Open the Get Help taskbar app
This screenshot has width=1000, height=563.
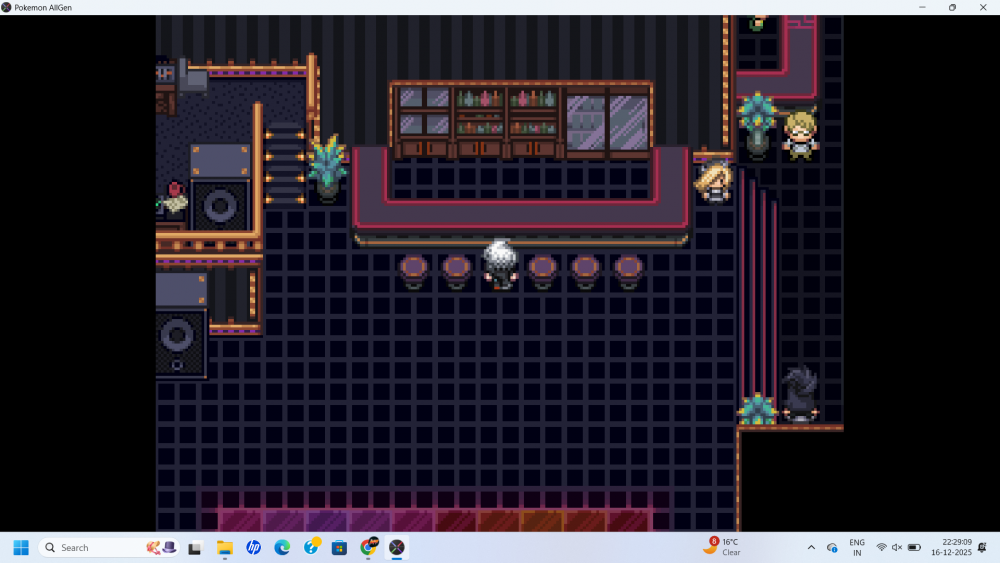click(x=312, y=547)
